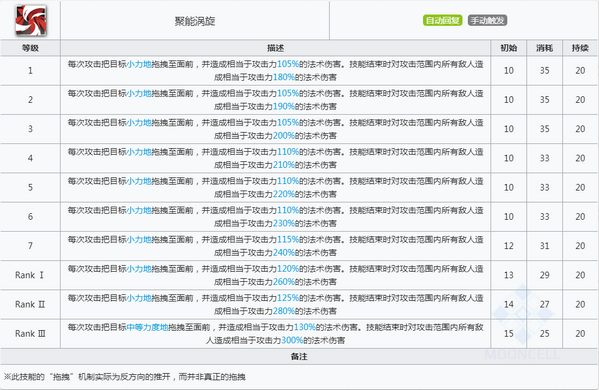The height and width of the screenshot is (390, 599).
Task: Click the 280% damage value
Action: (x=284, y=311)
